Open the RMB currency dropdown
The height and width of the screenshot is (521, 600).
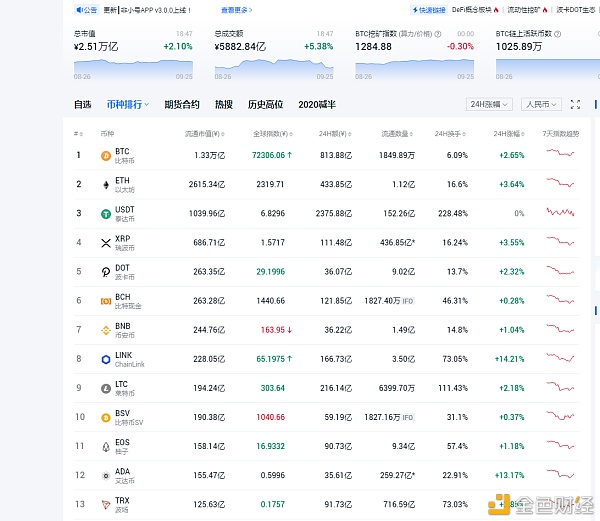click(x=541, y=104)
